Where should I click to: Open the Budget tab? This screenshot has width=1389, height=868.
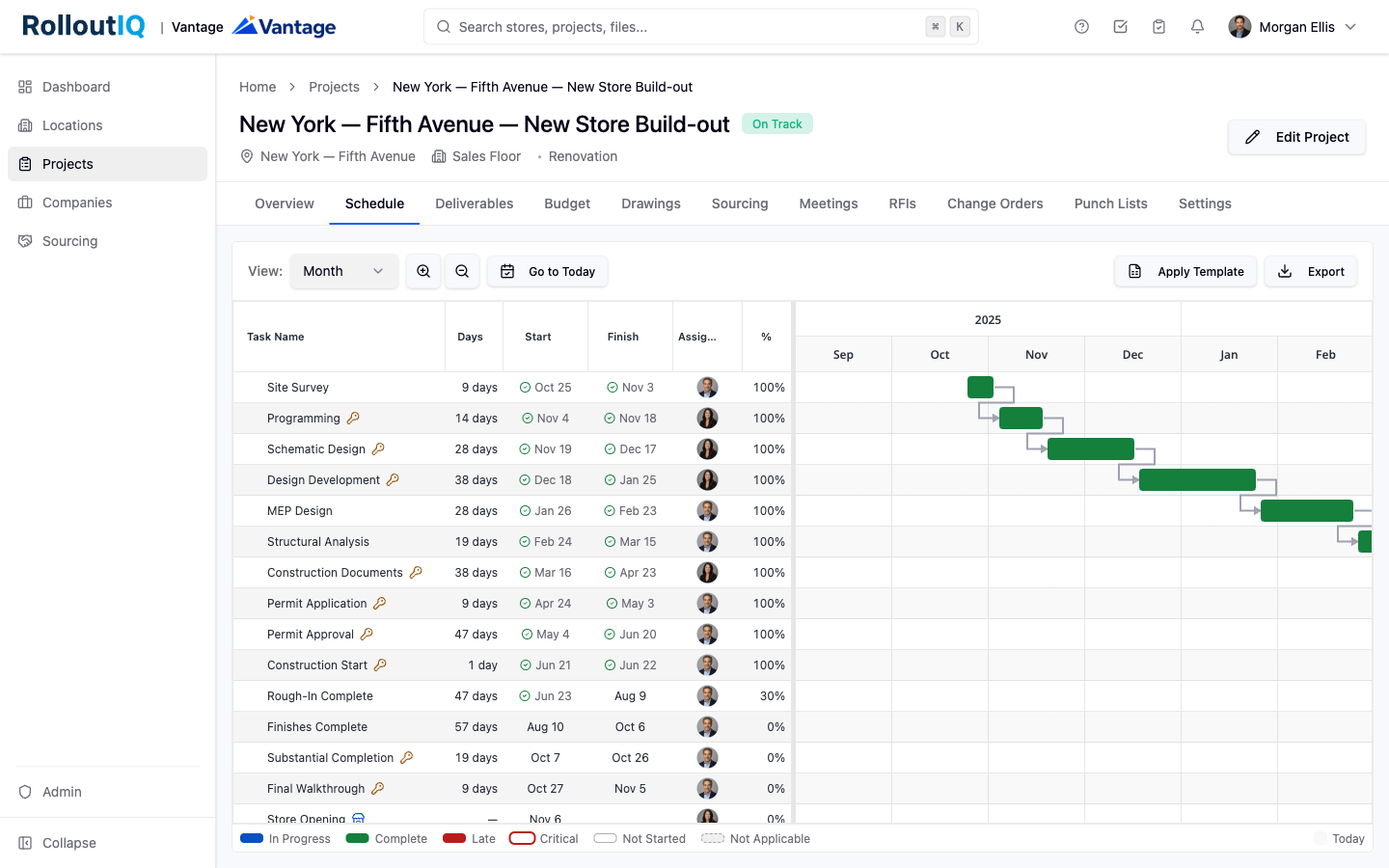coord(567,203)
